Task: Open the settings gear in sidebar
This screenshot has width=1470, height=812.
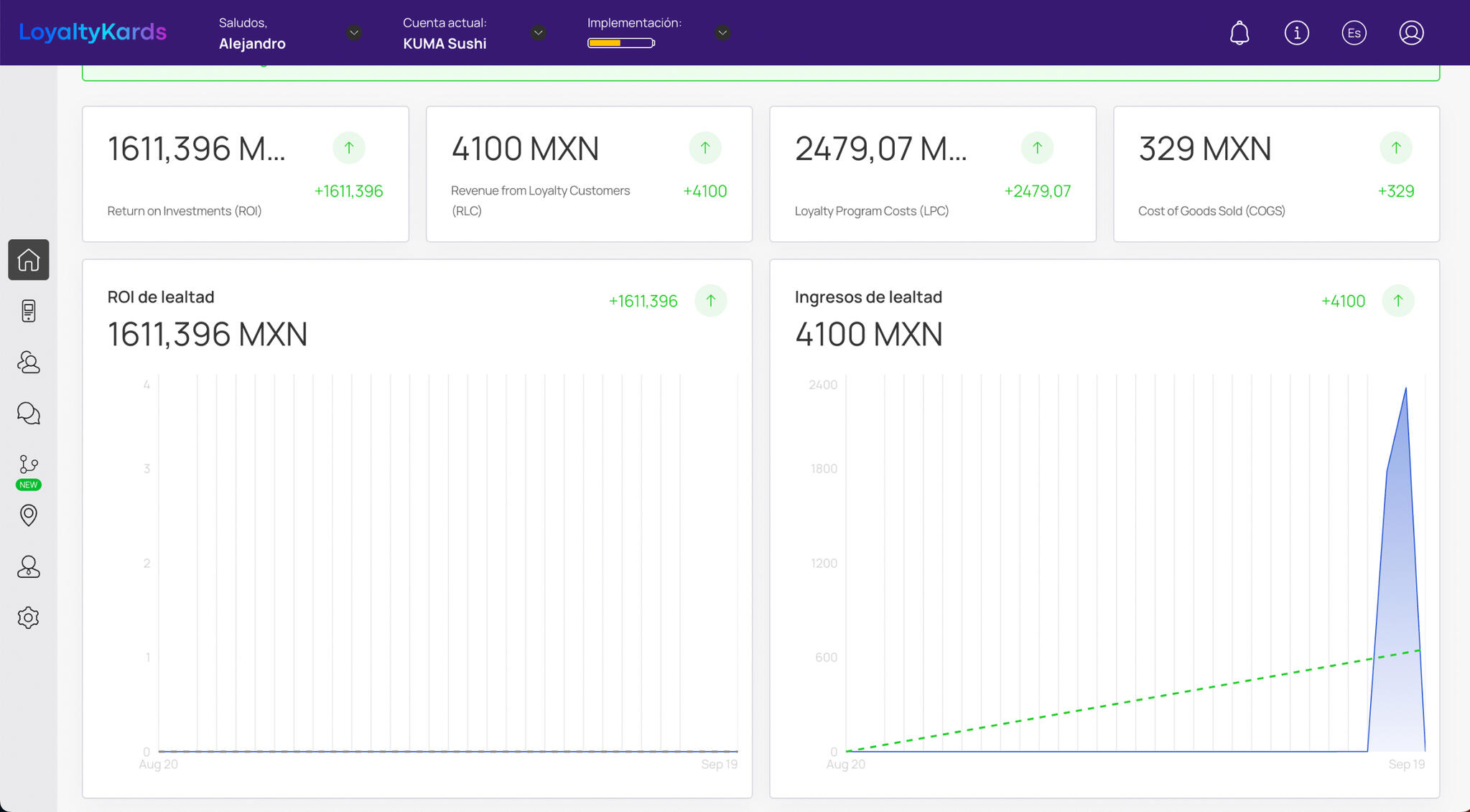Action: (x=29, y=617)
